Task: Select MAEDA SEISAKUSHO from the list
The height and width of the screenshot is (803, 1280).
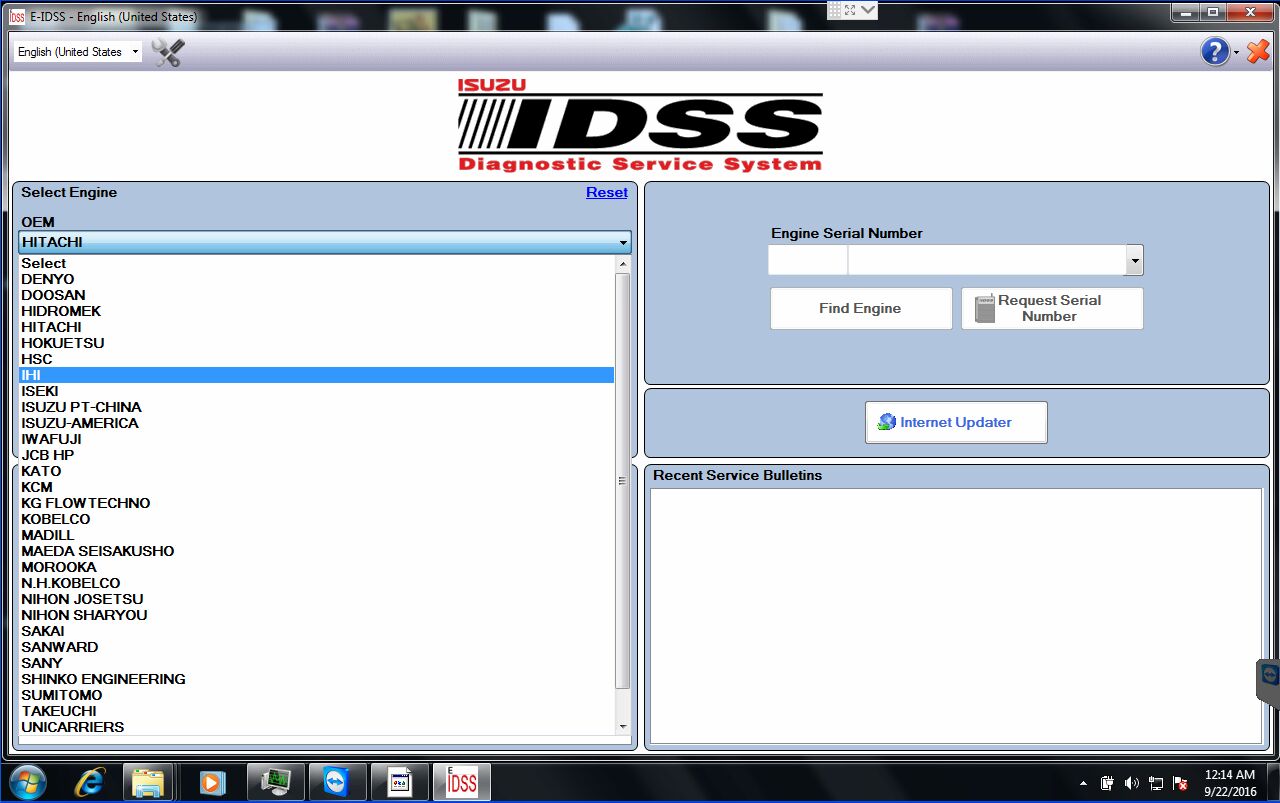Action: (316, 551)
